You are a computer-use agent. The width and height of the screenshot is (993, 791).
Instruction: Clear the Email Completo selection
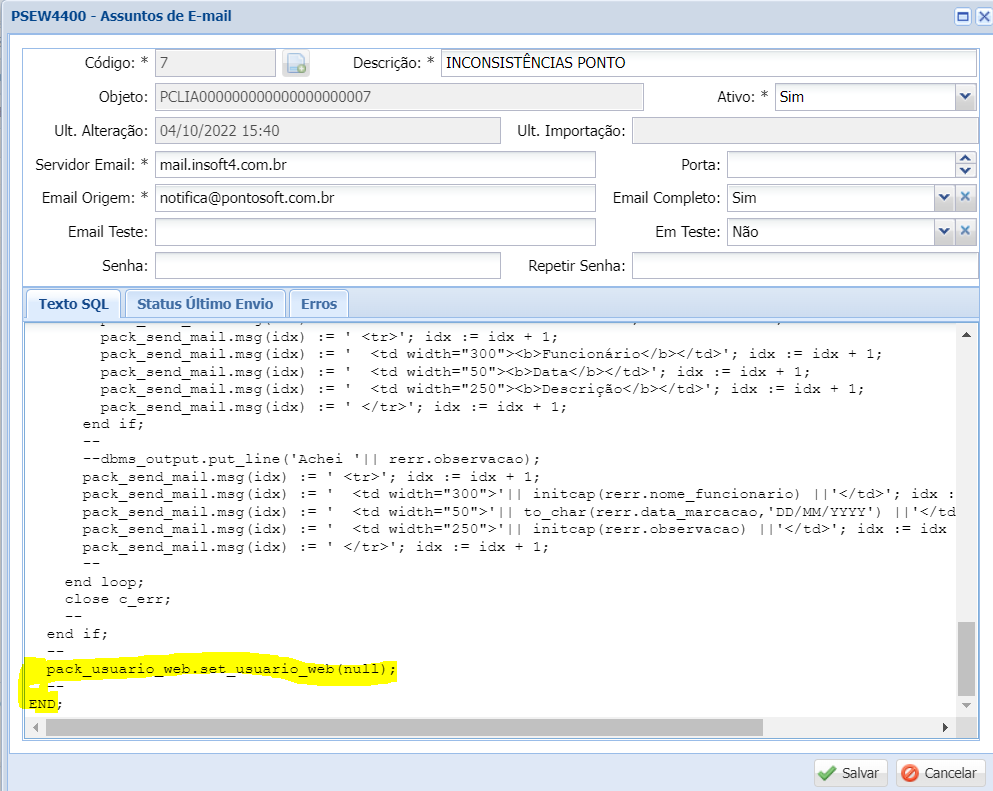click(x=965, y=198)
